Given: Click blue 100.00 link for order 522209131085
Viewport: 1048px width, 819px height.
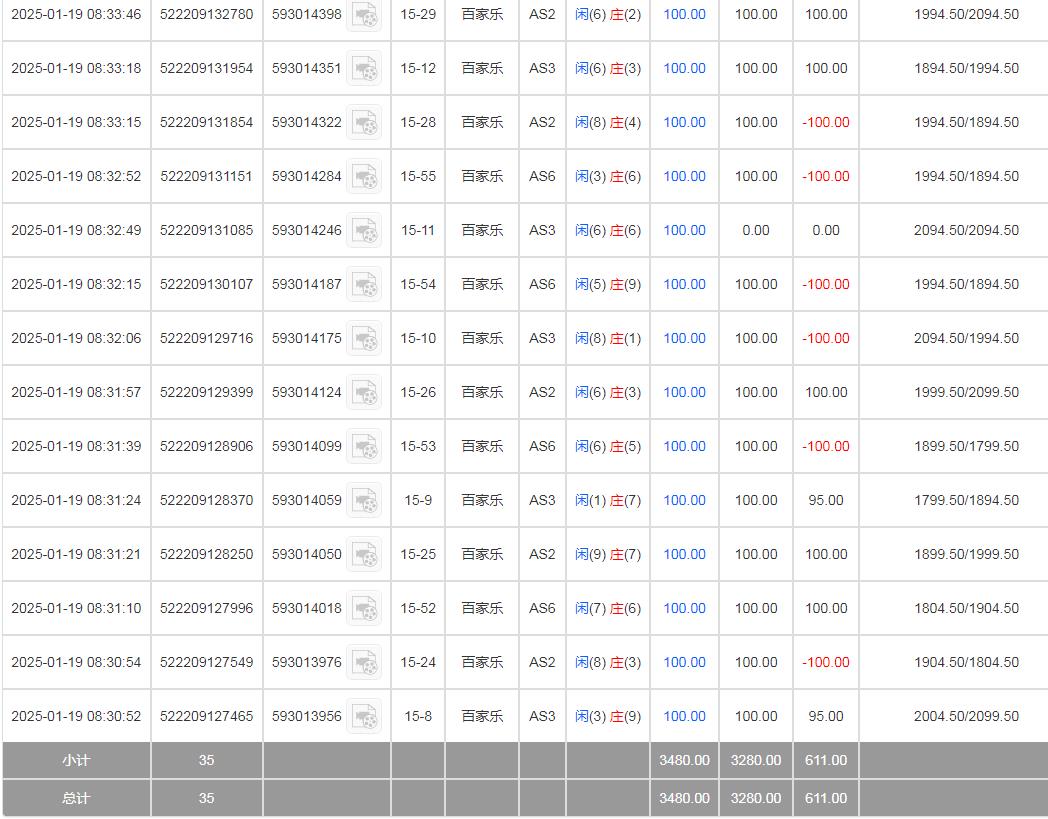Looking at the screenshot, I should tap(684, 231).
